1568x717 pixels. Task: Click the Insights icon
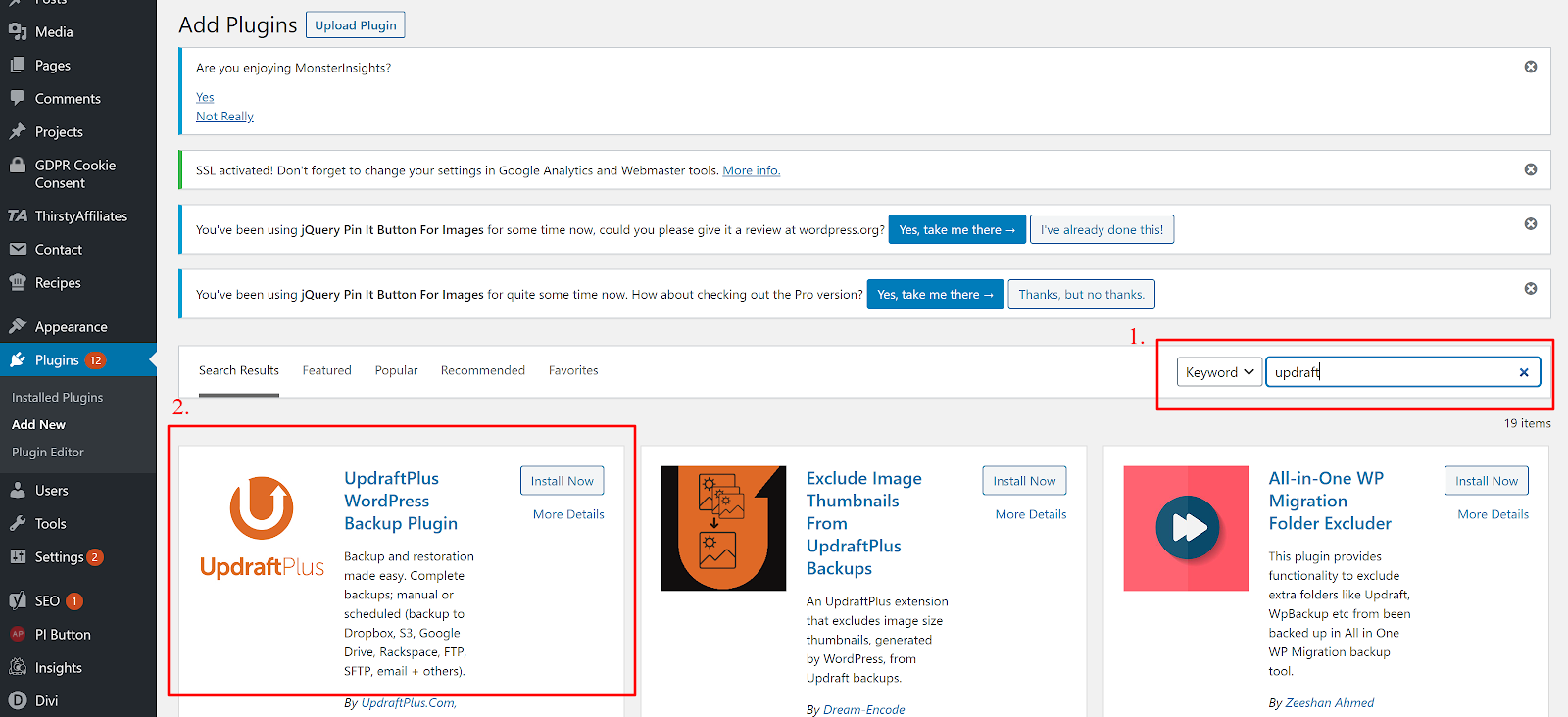(18, 668)
